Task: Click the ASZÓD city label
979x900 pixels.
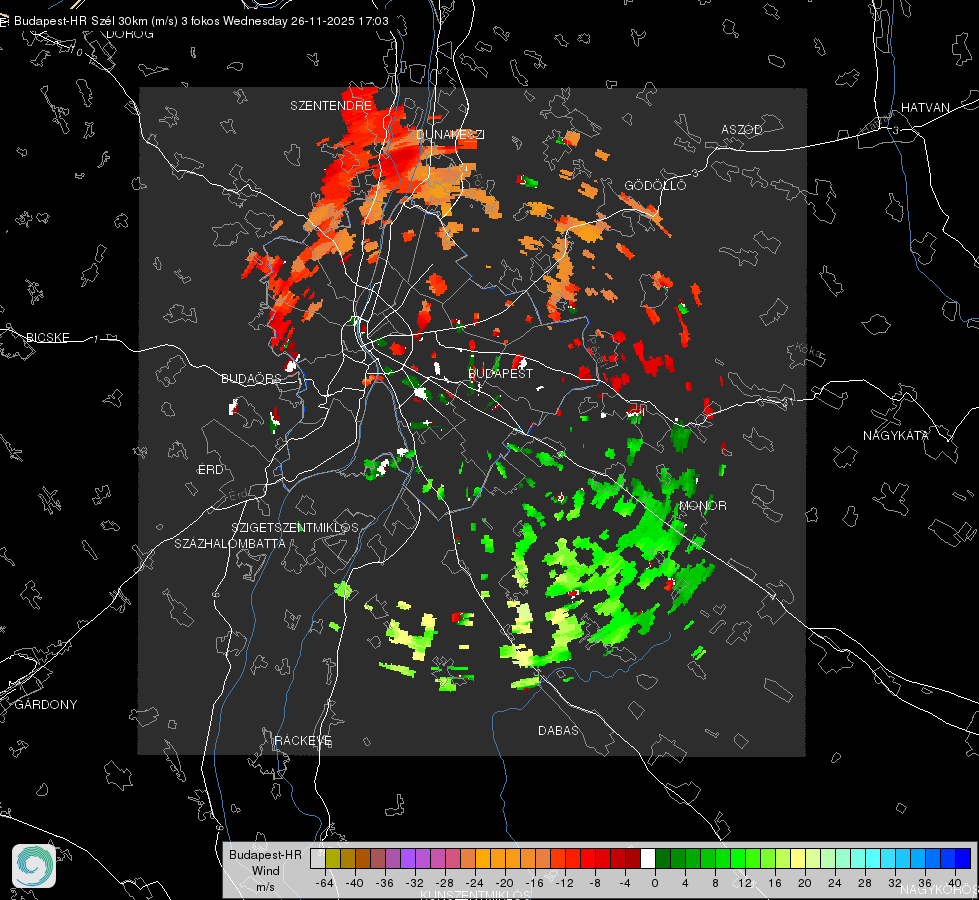Action: (x=742, y=129)
